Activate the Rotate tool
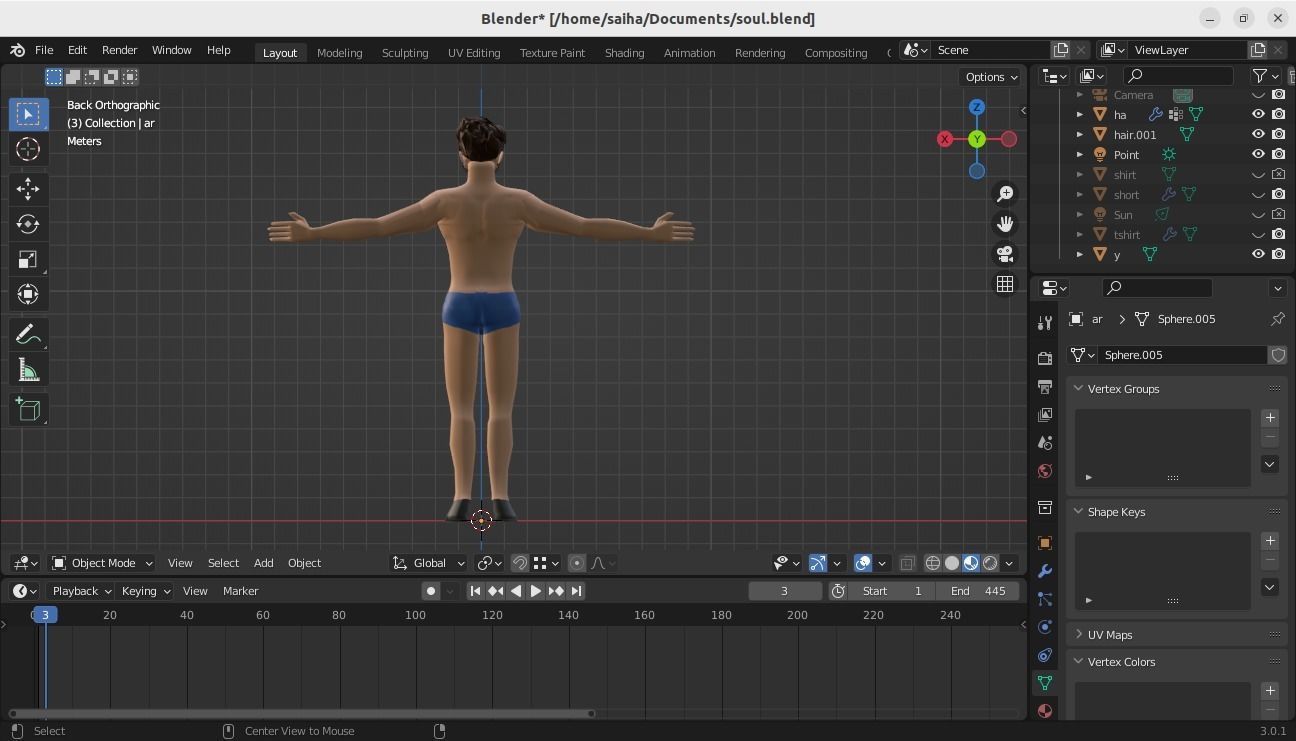The height and width of the screenshot is (741, 1296). (x=28, y=224)
